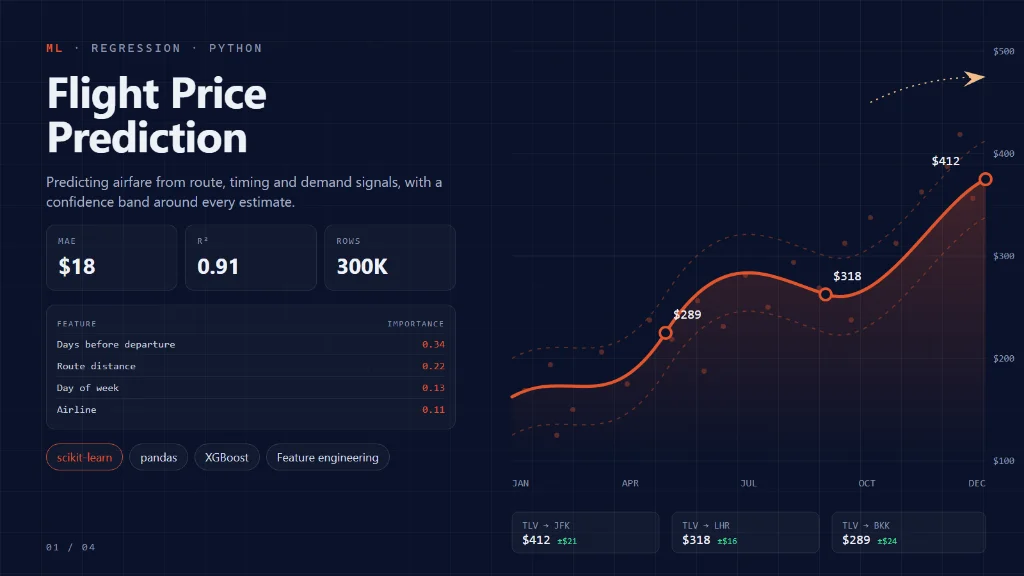Pick the December chart point above $400

[x=985, y=179]
